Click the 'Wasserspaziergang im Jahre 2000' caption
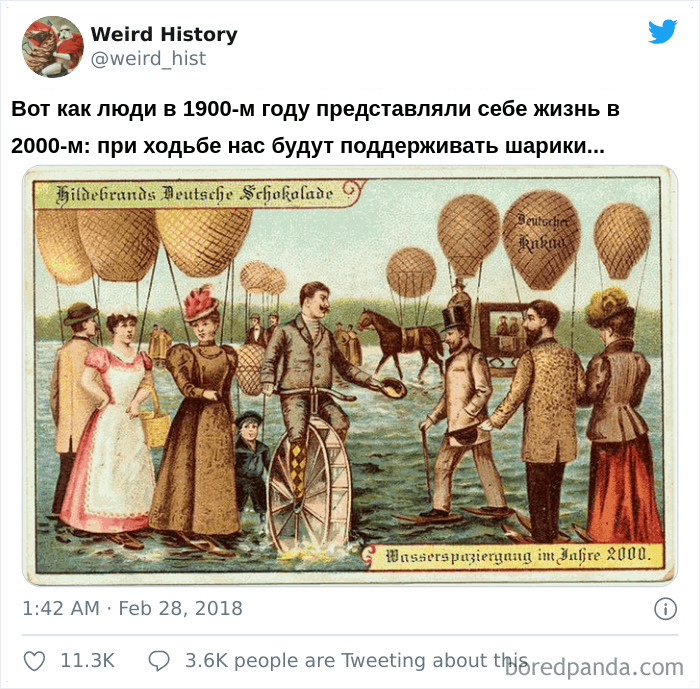Image resolution: width=700 pixels, height=689 pixels. [517, 556]
